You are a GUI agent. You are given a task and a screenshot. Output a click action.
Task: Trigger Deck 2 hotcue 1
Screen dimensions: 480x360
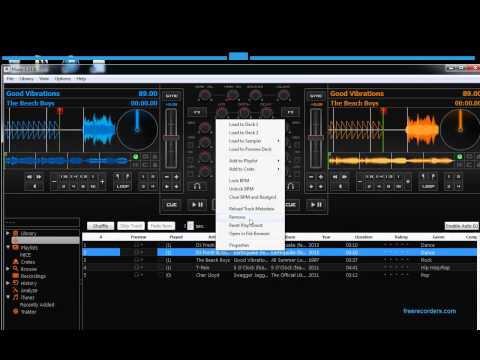[449, 177]
